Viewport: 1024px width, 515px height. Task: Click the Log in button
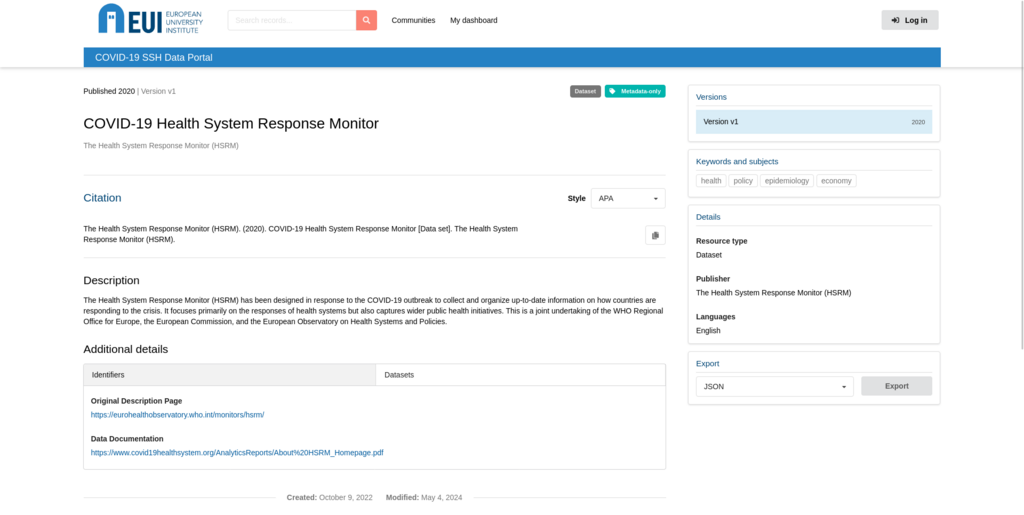910,20
